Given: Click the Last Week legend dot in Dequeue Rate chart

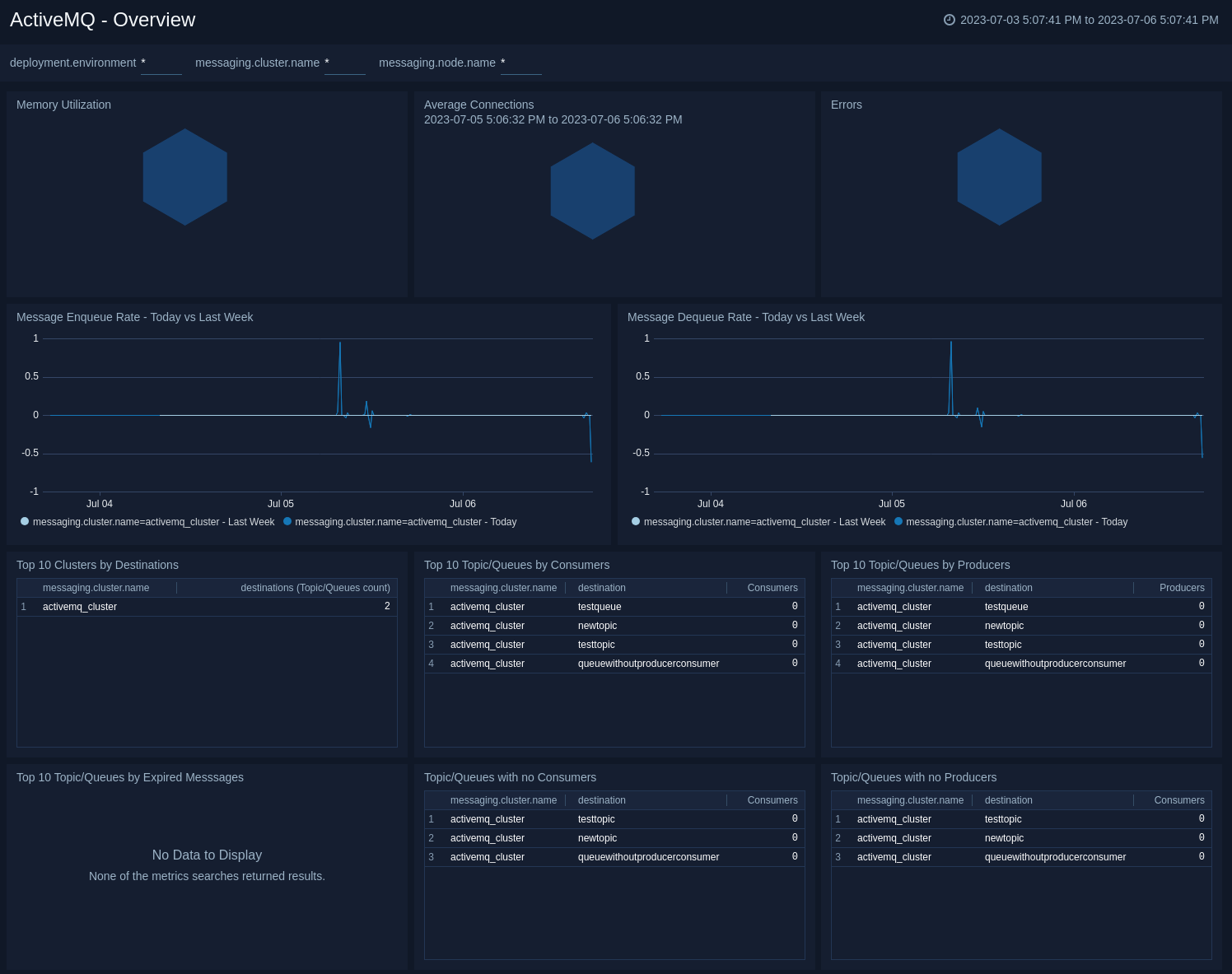Looking at the screenshot, I should 636,521.
